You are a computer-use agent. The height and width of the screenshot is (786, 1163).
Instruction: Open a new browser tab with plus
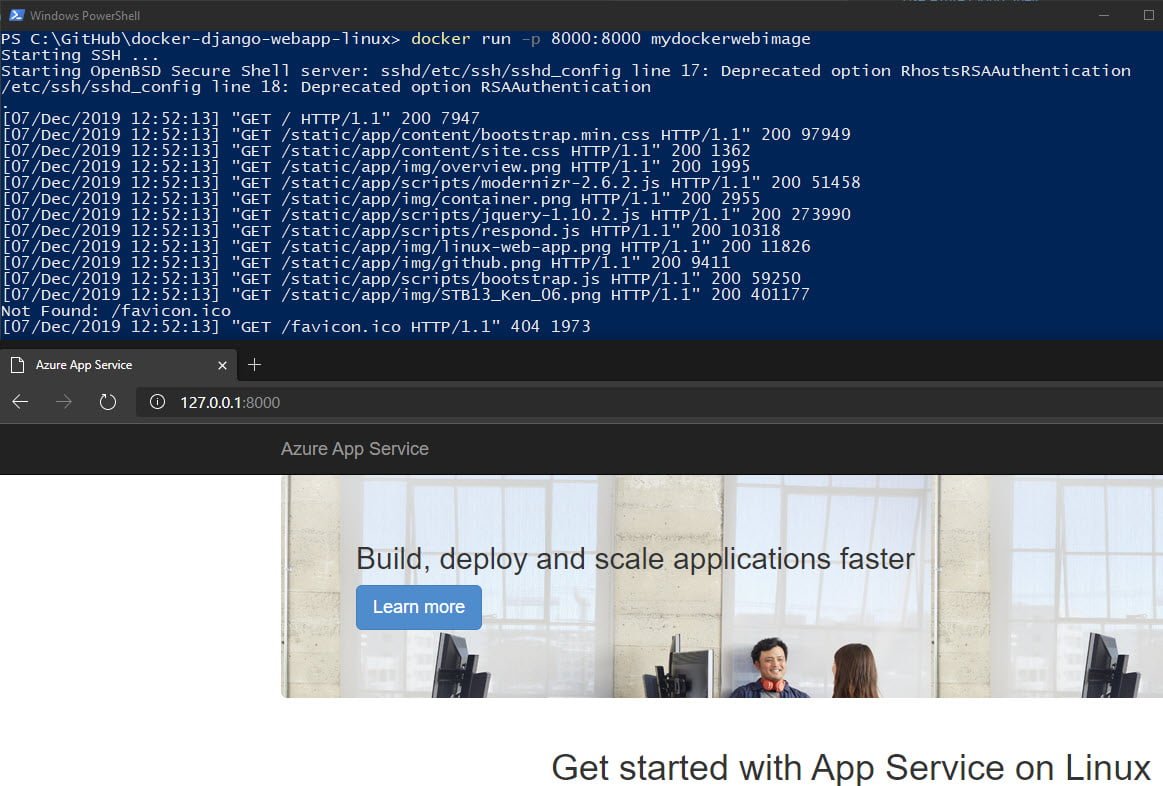254,365
